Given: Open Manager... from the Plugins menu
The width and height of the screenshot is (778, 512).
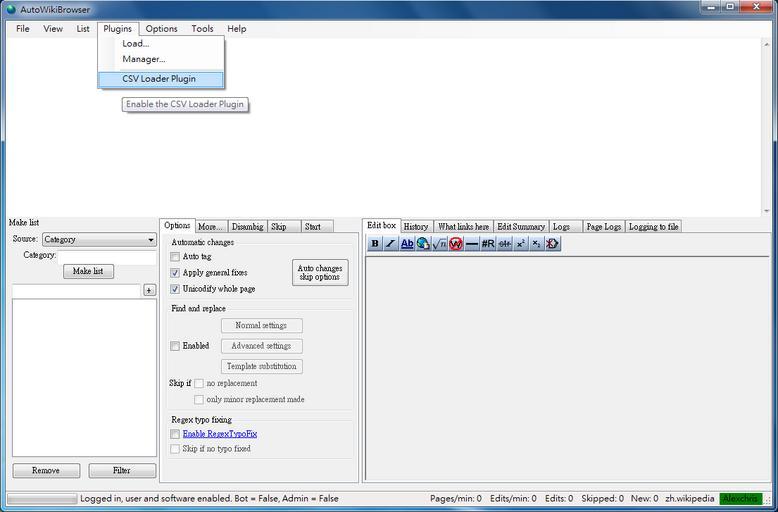Looking at the screenshot, I should (x=143, y=59).
